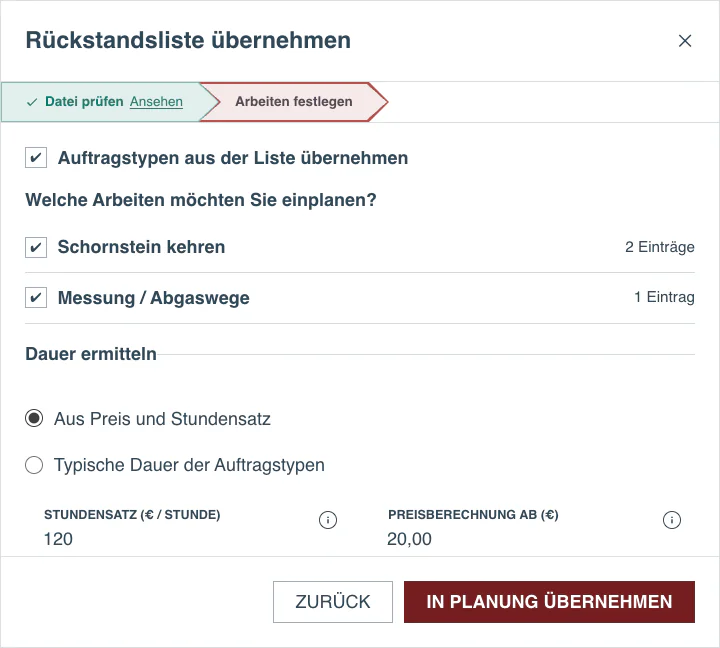Click the Stundensatz (€ / Stunde) label
720x648 pixels.
click(x=132, y=515)
